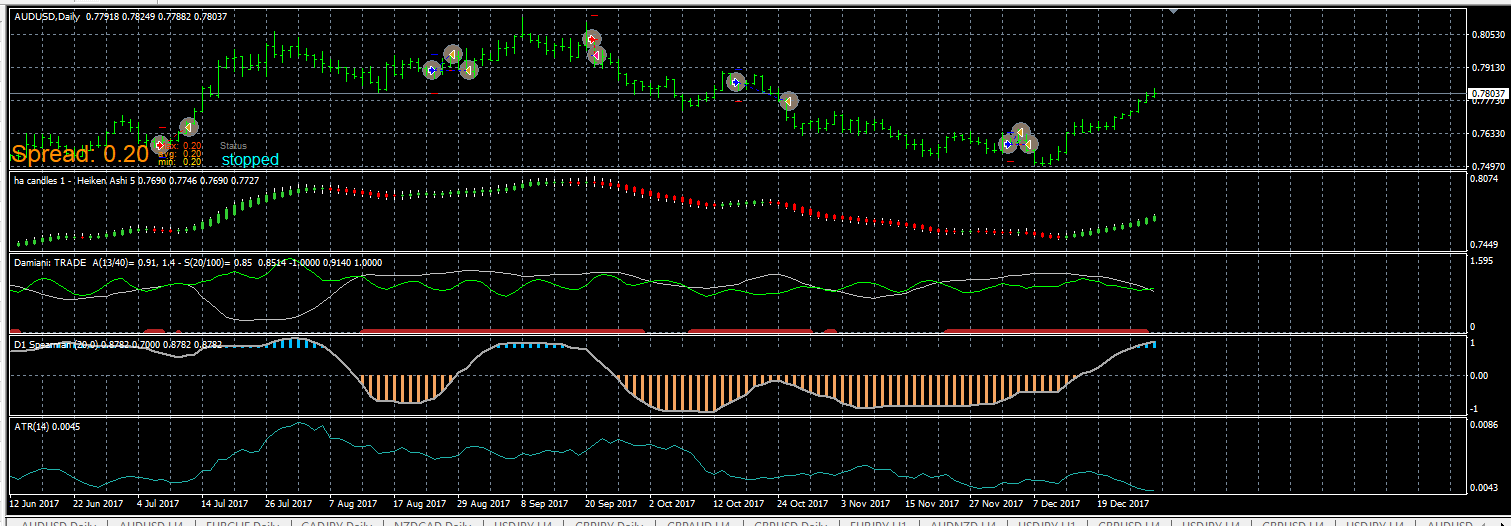1511x526 pixels.
Task: Click the red sell arrow near 20 Sep 2017
Action: point(592,39)
